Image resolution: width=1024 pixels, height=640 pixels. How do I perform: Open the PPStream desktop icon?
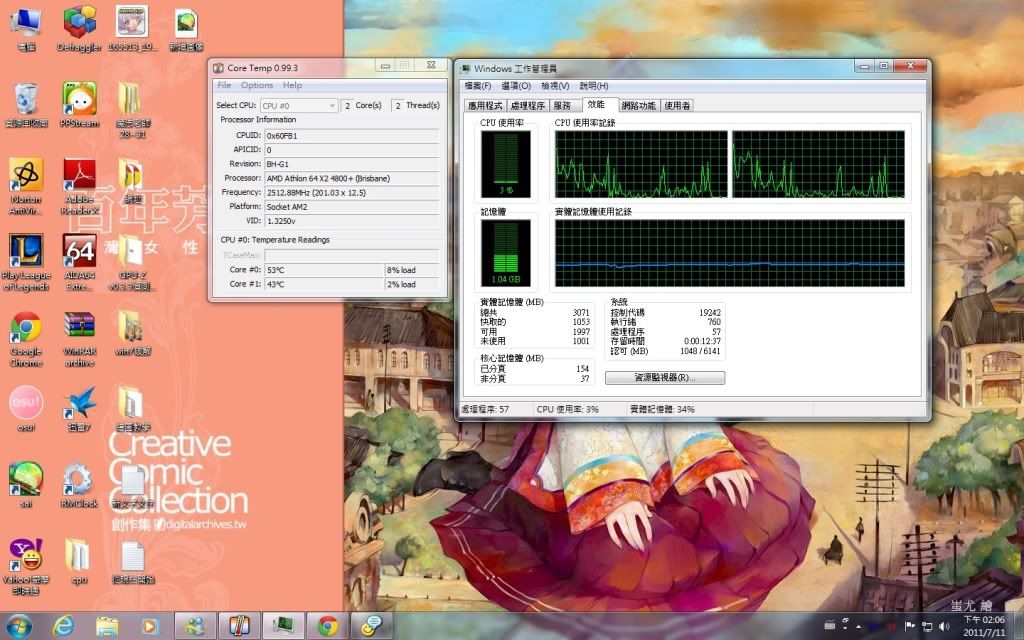click(80, 104)
